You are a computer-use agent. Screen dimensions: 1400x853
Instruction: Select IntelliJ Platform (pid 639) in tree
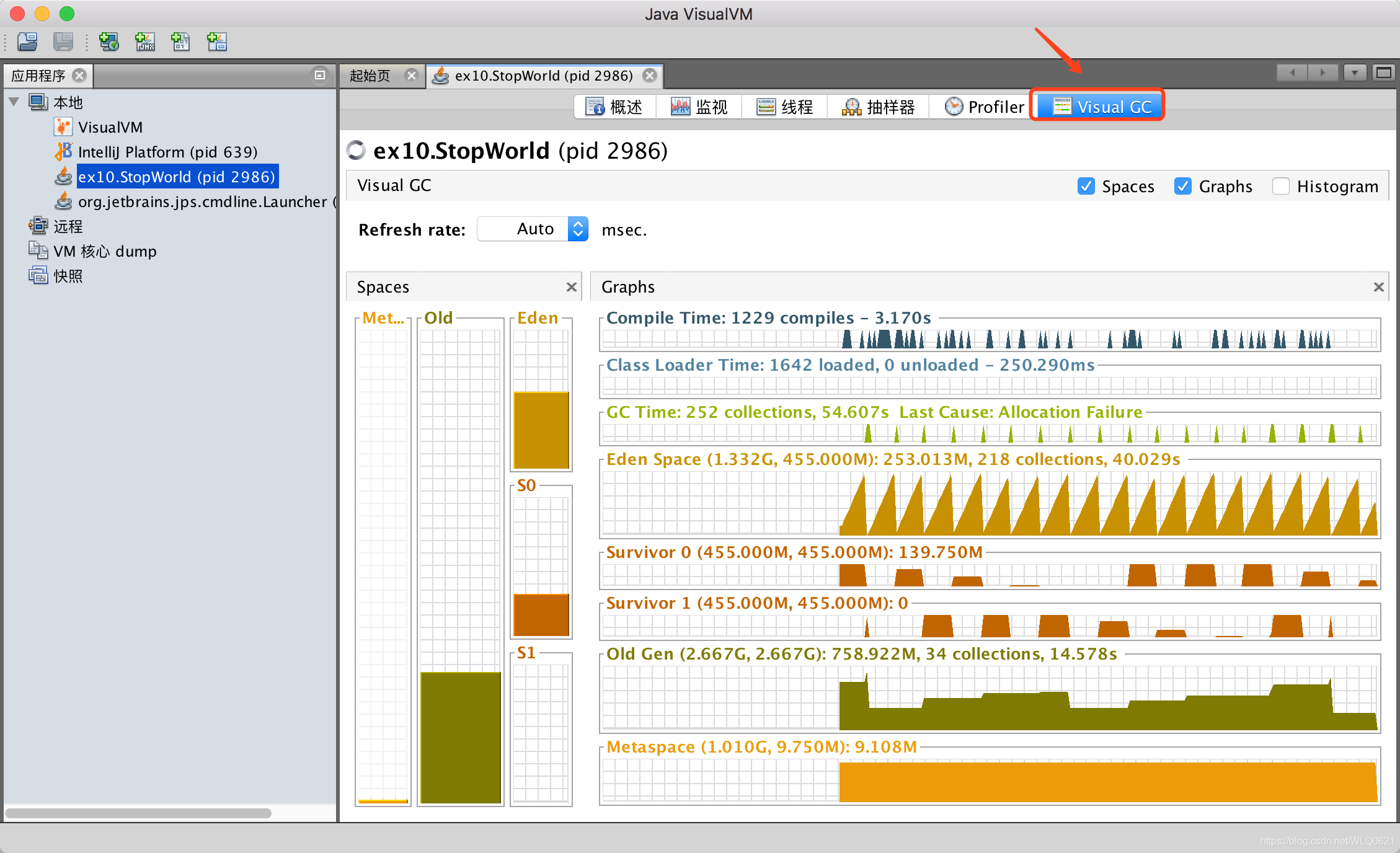[167, 152]
